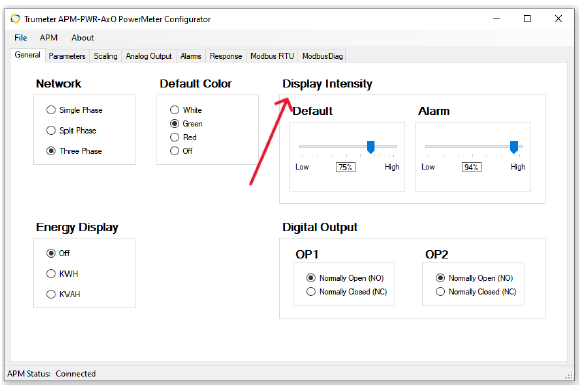Choose White as default color
The image size is (580, 389).
(186, 110)
